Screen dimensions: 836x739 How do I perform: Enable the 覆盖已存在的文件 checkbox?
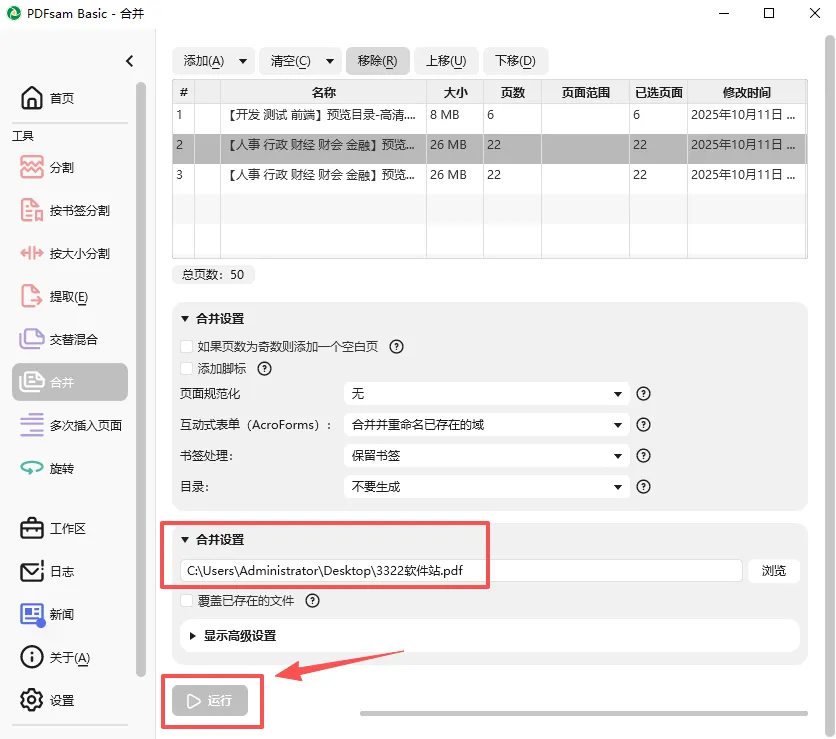(187, 601)
